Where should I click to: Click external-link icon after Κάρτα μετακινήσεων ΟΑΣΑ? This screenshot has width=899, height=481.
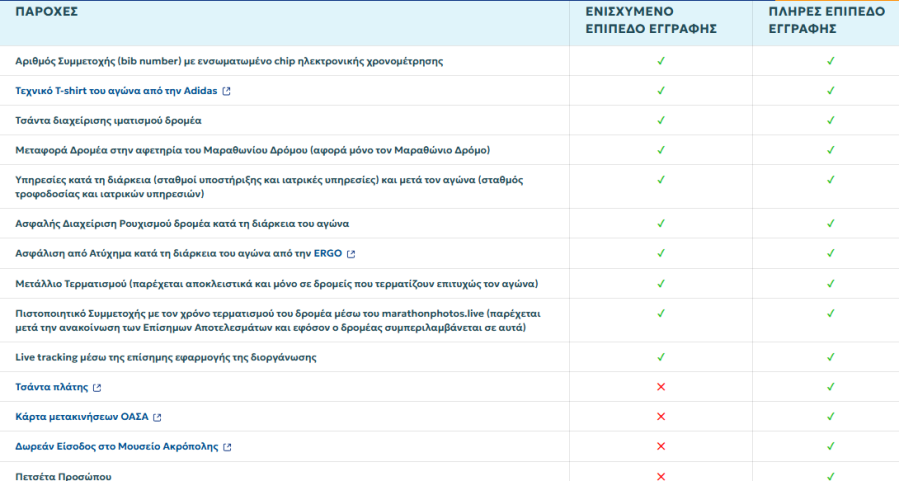157,417
